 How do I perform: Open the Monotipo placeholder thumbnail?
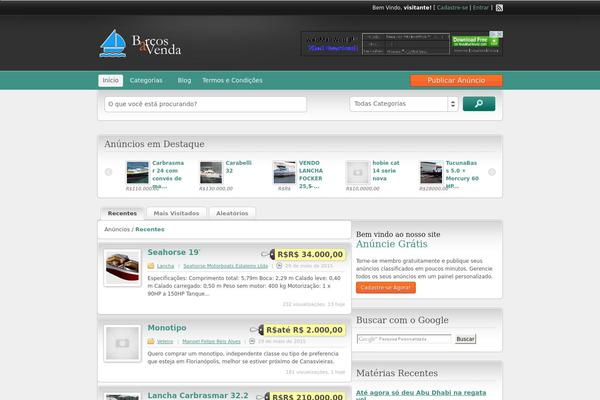122,343
